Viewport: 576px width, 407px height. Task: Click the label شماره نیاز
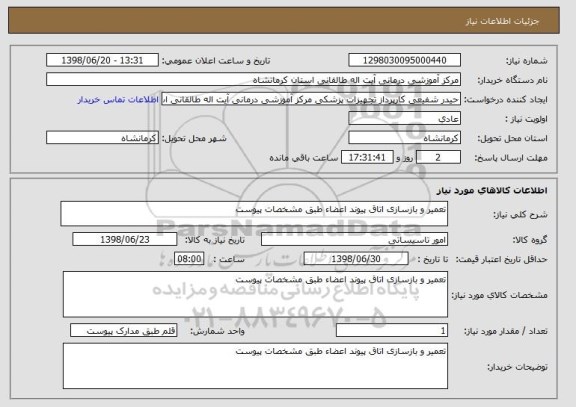click(527, 61)
